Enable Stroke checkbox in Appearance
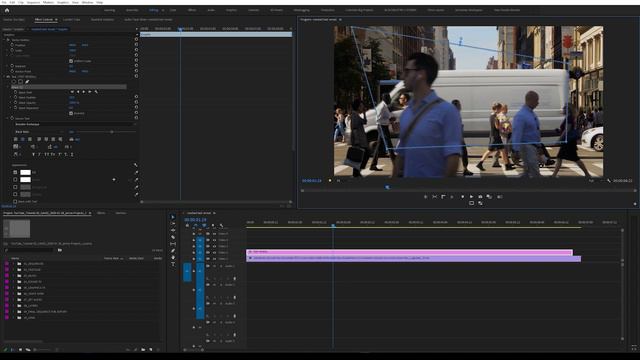The image size is (640, 360). pos(15,180)
